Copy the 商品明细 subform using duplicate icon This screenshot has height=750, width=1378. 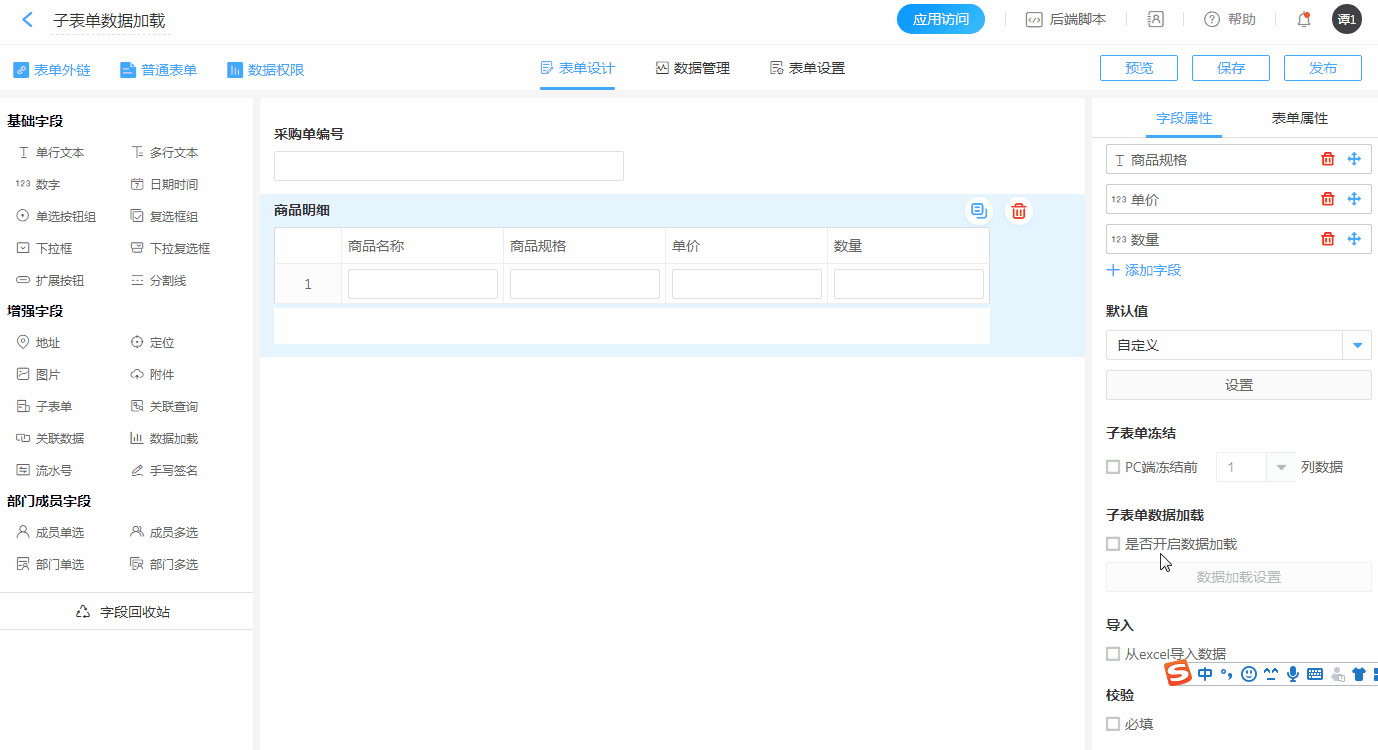(x=979, y=211)
